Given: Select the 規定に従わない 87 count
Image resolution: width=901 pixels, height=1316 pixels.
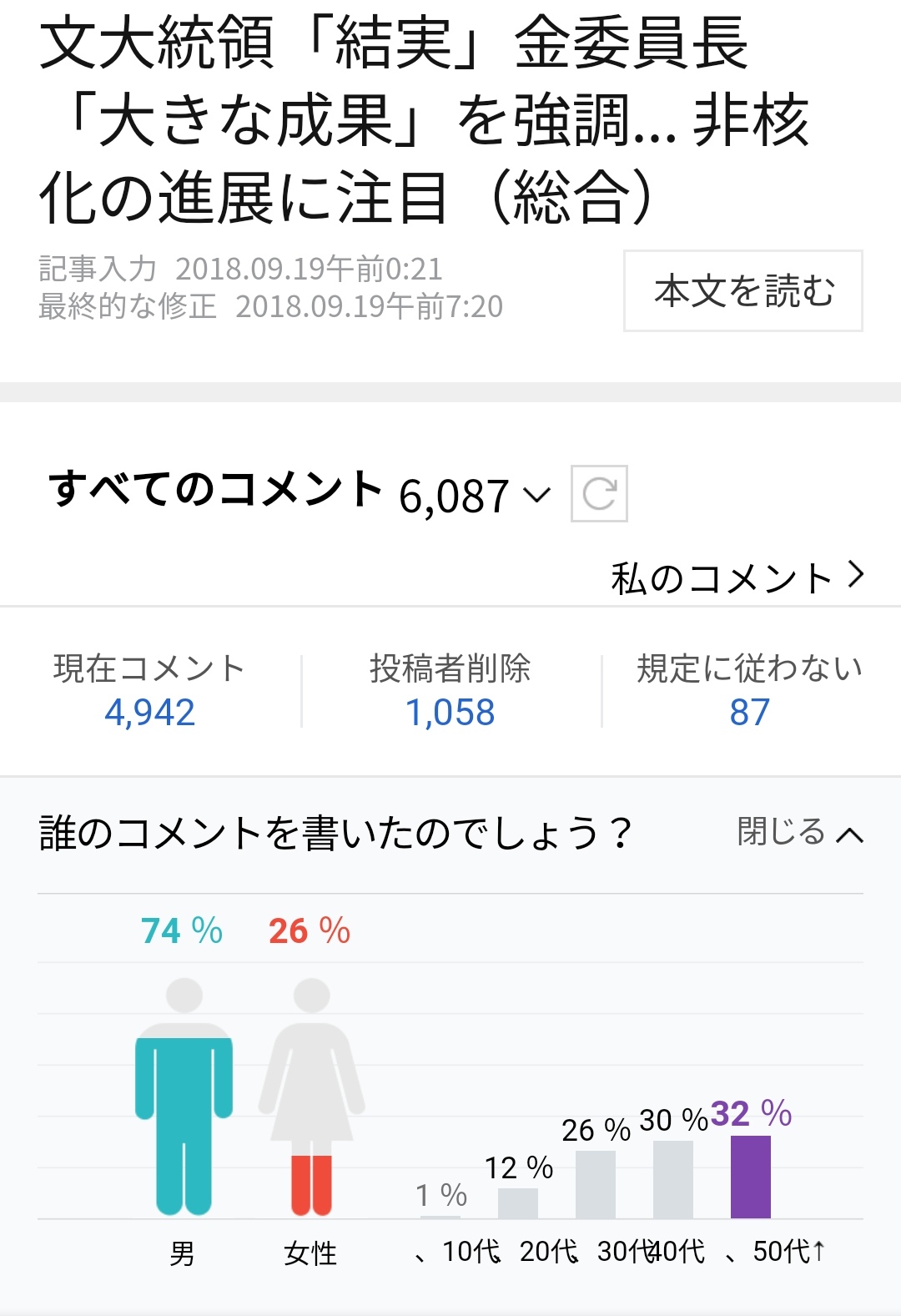Looking at the screenshot, I should pos(749,712).
